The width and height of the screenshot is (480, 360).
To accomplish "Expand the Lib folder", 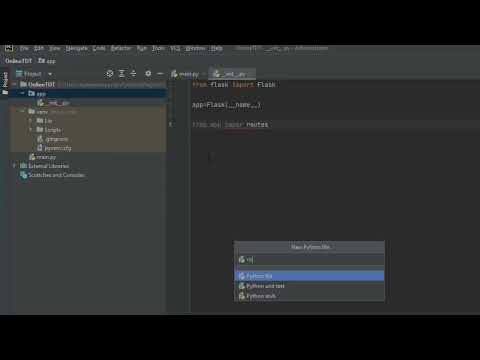I will [x=31, y=120].
